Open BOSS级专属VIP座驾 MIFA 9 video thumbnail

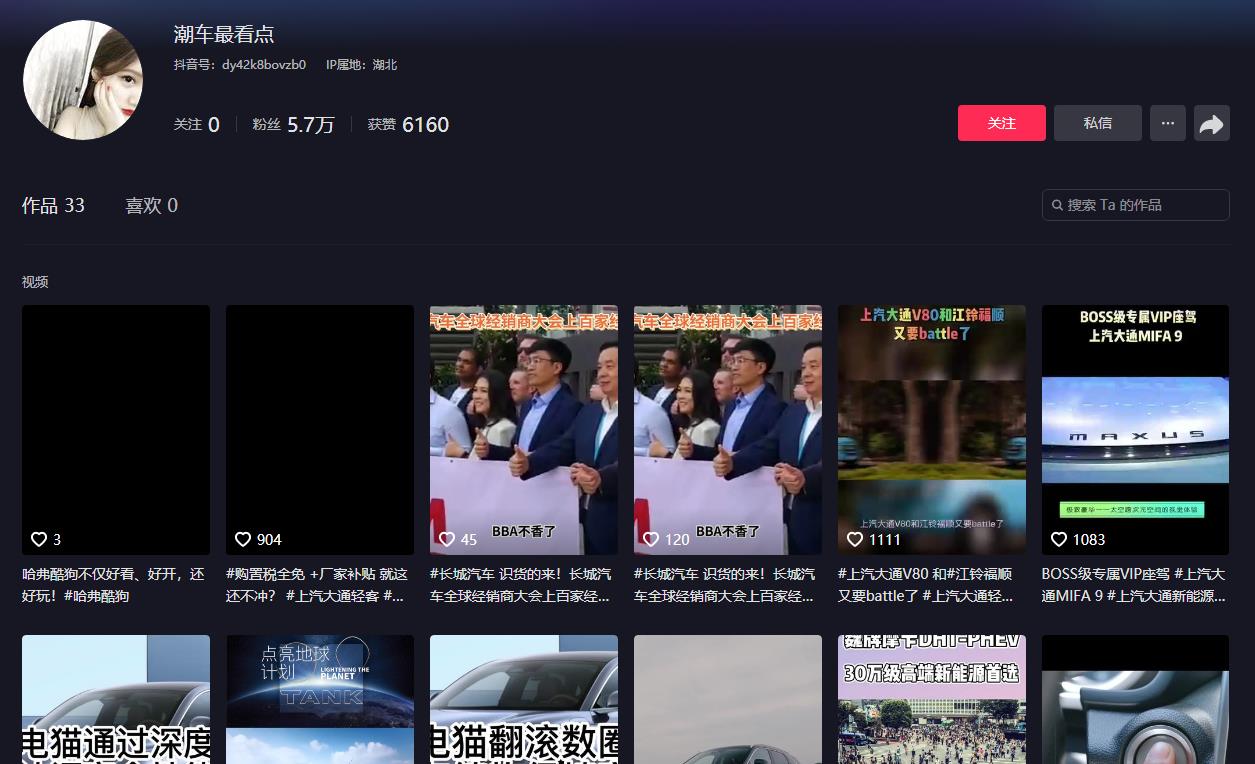tap(1136, 430)
